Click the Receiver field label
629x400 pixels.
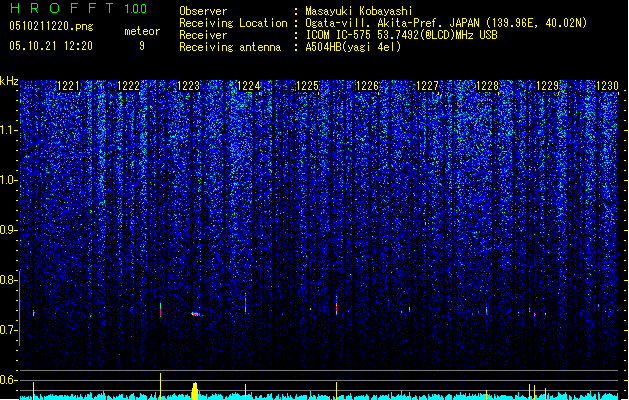(x=203, y=35)
